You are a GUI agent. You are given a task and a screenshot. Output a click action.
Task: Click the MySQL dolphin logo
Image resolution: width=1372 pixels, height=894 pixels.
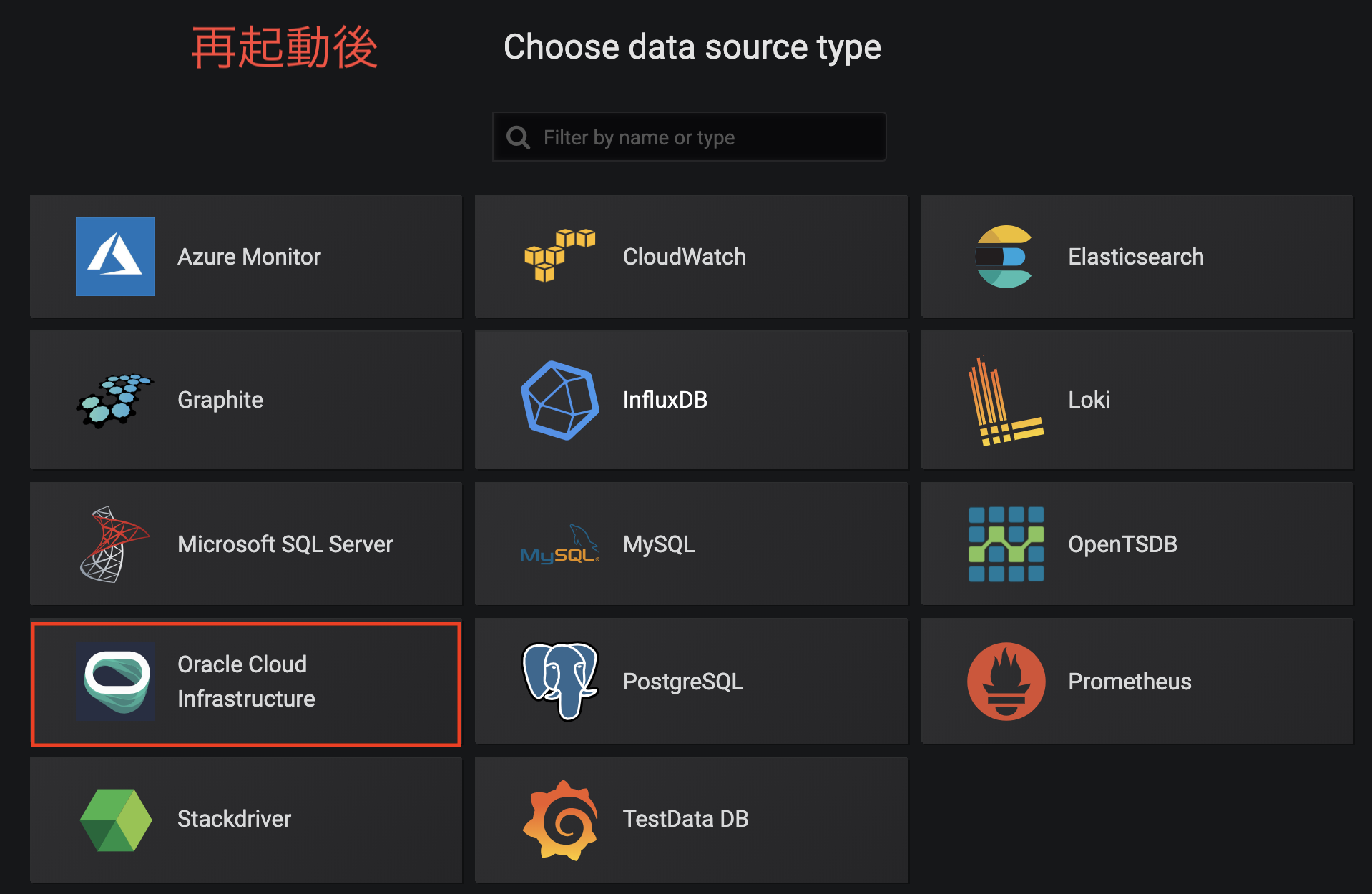coord(560,544)
